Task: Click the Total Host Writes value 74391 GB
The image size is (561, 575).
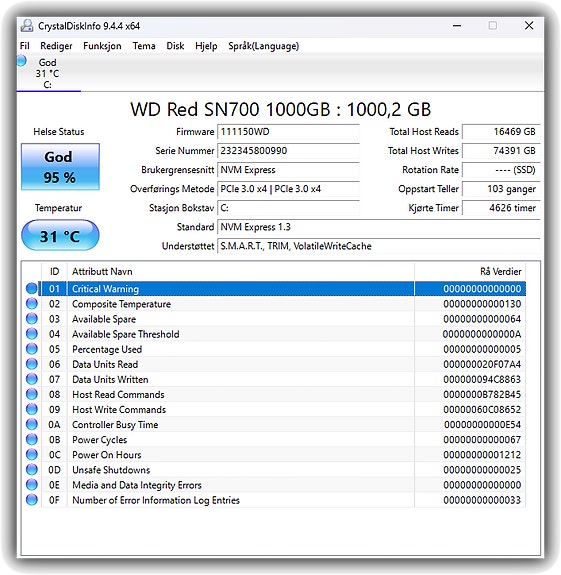Action: (x=501, y=151)
